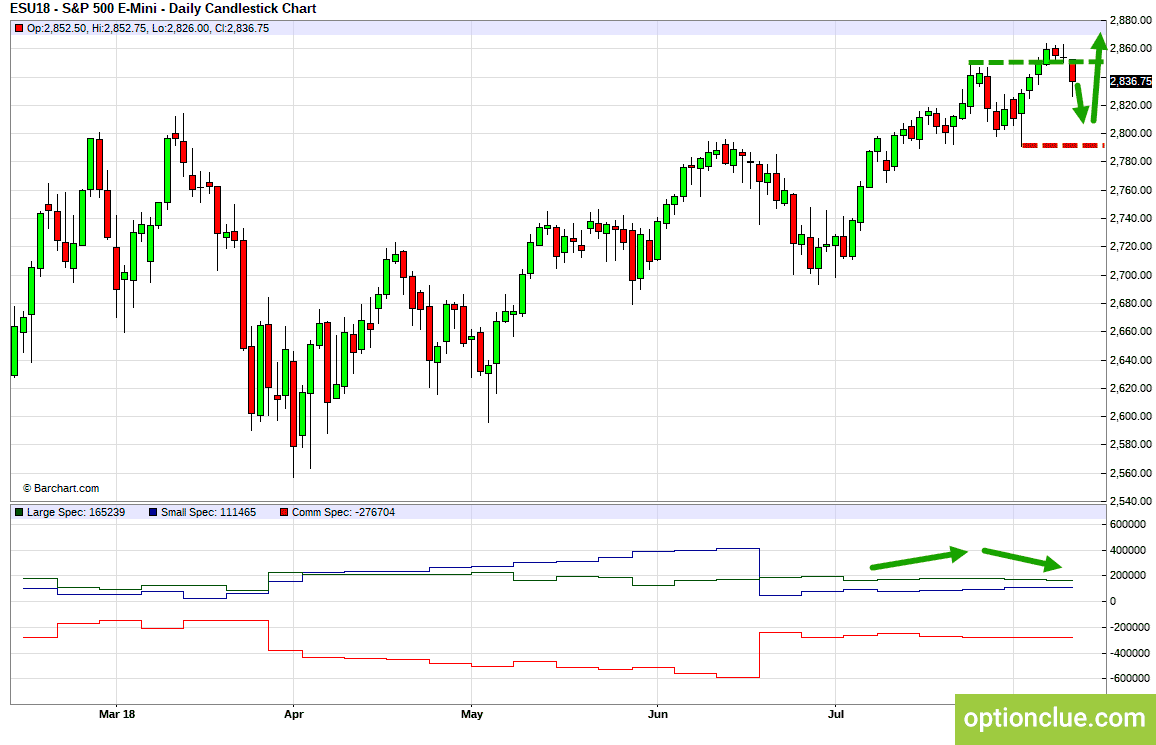Click the falling green arrow in indicator panel
This screenshot has height=745, width=1156.
[x=1022, y=559]
